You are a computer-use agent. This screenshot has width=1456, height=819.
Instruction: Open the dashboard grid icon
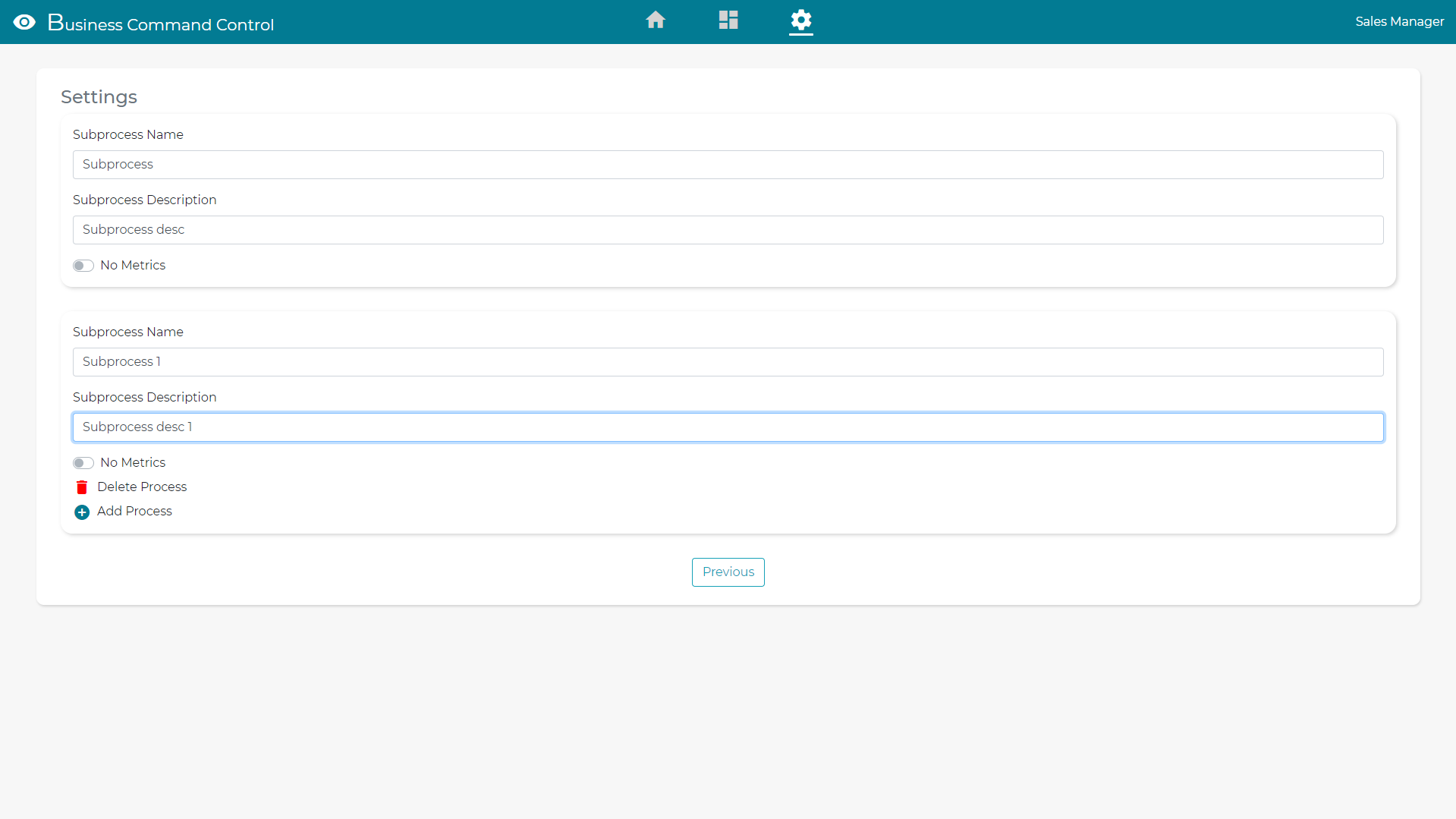pos(728,20)
